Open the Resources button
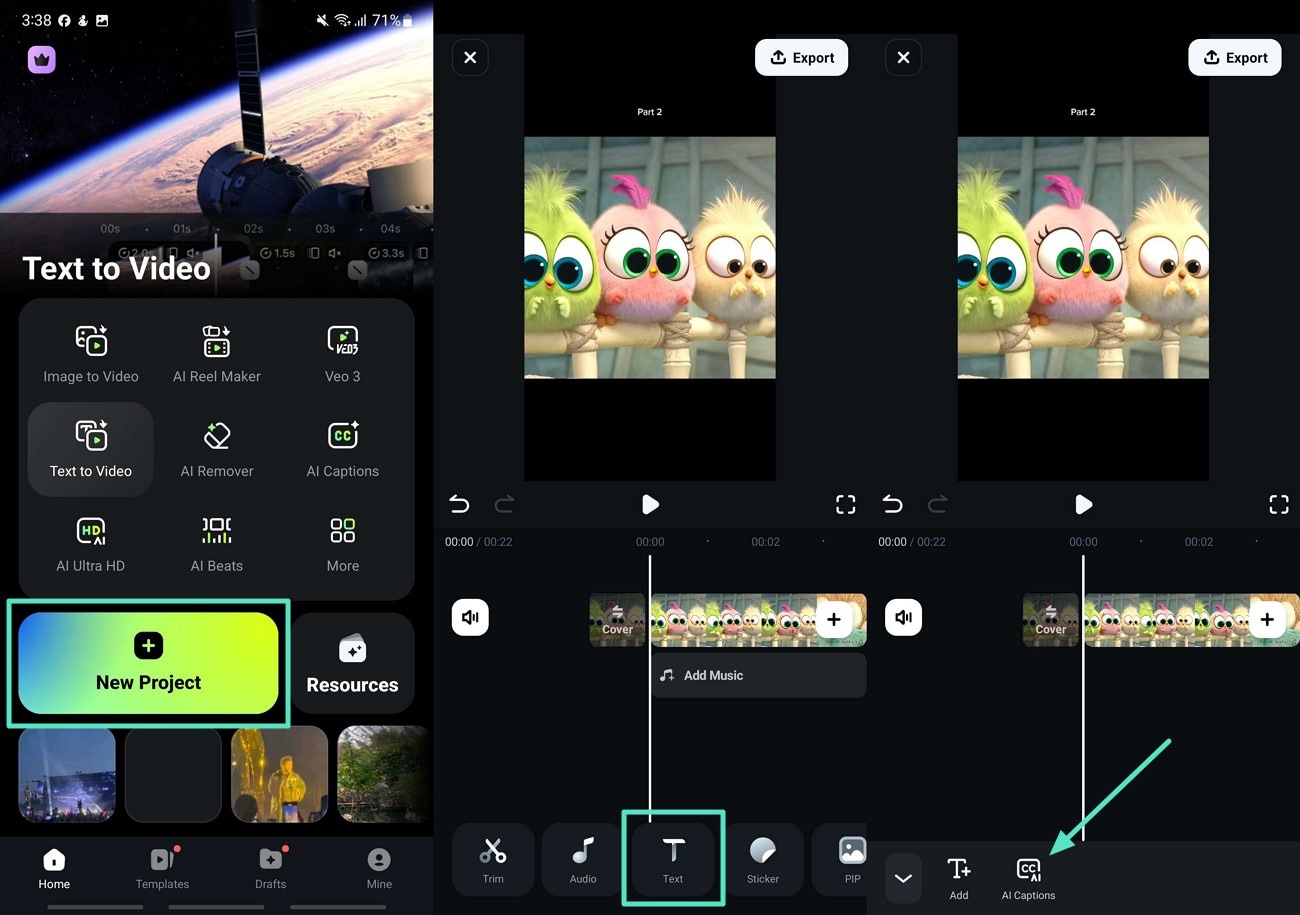The width and height of the screenshot is (1300, 915). pyautogui.click(x=352, y=663)
